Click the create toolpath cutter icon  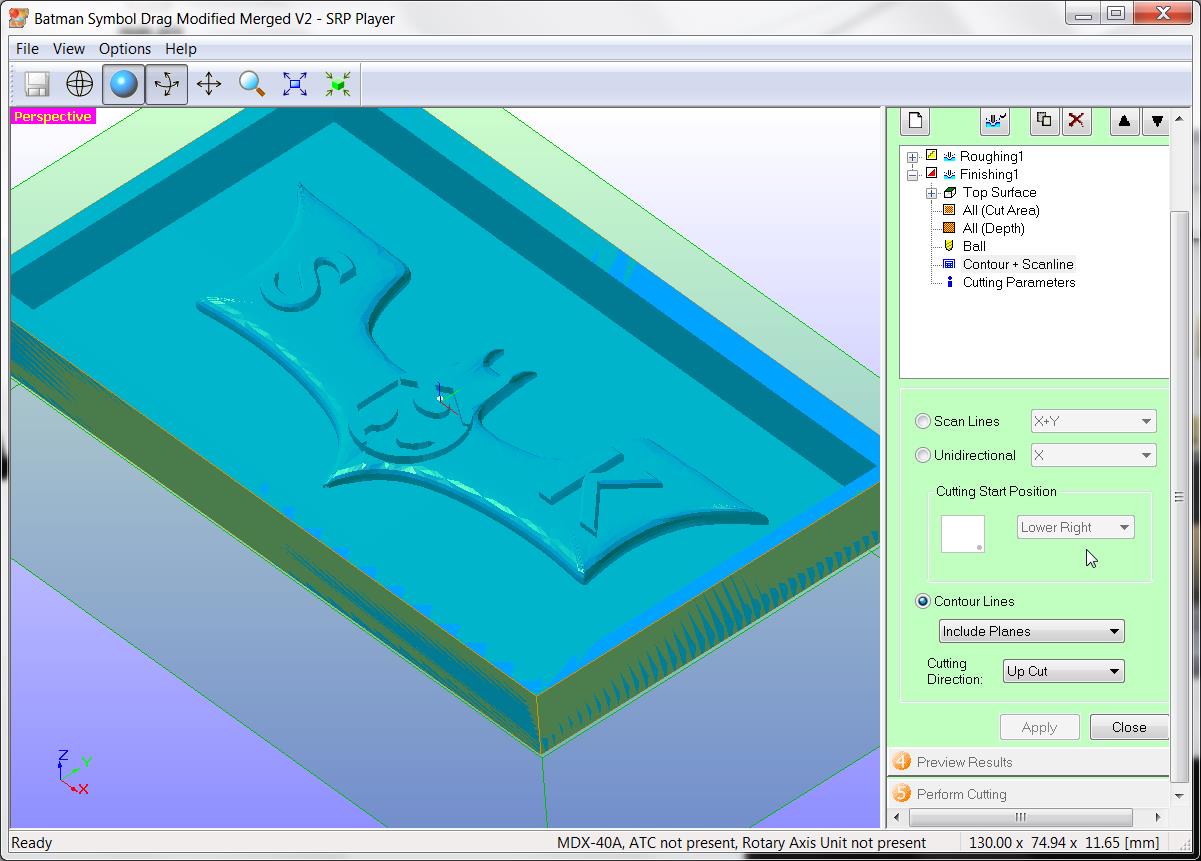(995, 121)
